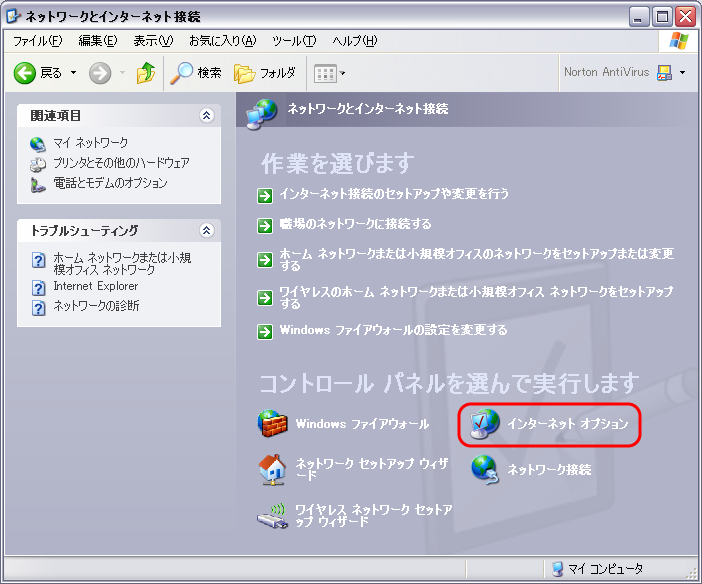Open インターネット オプション control panel label
Image resolution: width=702 pixels, height=584 pixels.
pos(568,424)
